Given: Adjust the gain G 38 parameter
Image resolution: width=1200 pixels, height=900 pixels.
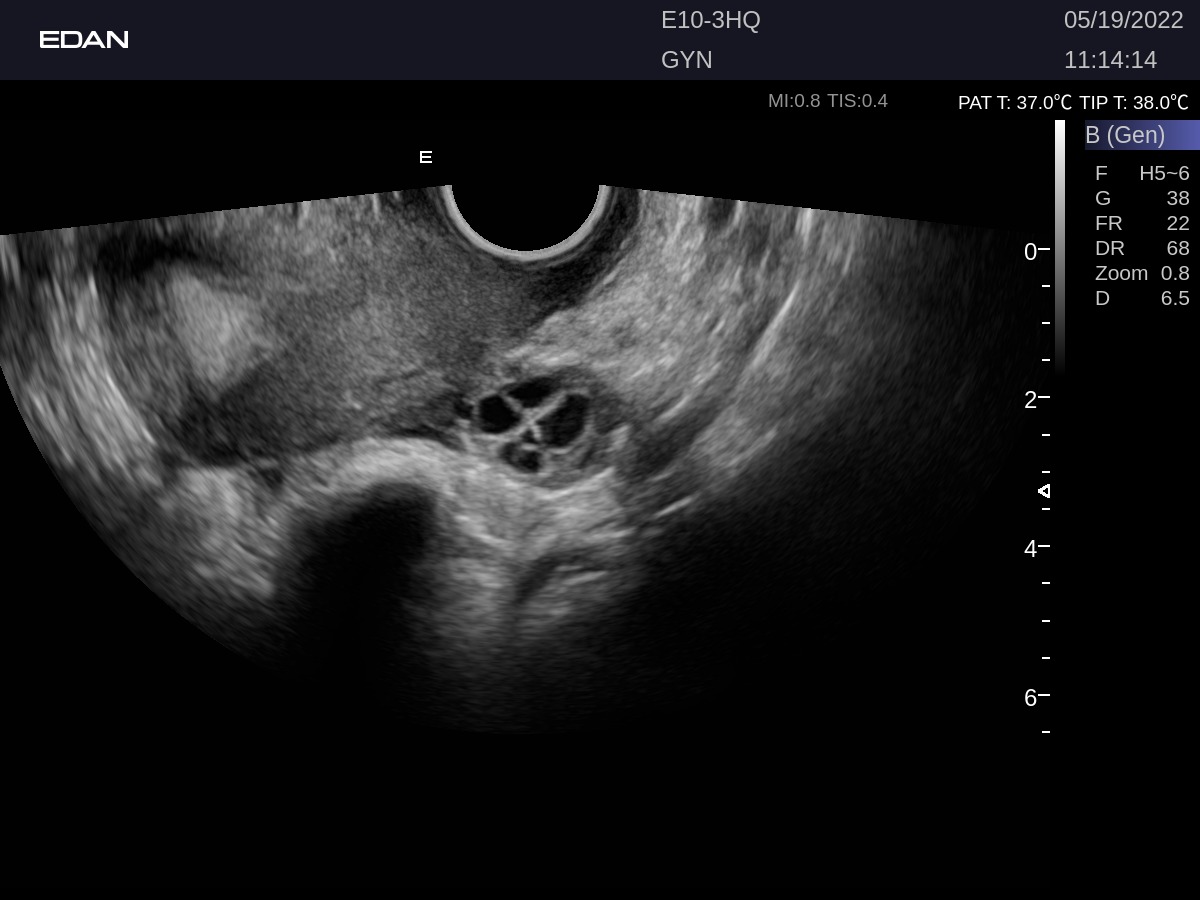Looking at the screenshot, I should coord(1142,198).
